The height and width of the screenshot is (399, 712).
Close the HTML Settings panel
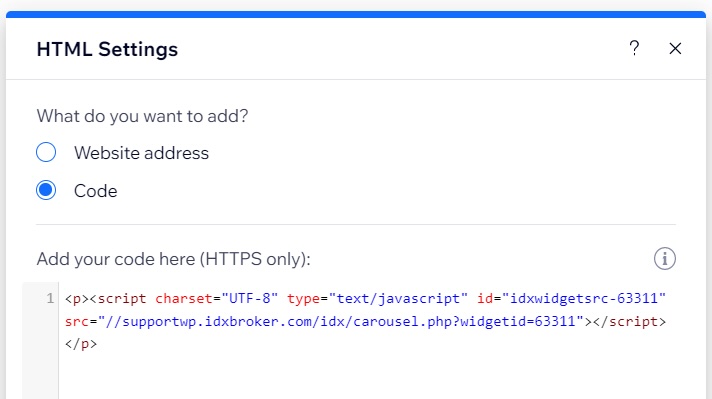tap(675, 48)
